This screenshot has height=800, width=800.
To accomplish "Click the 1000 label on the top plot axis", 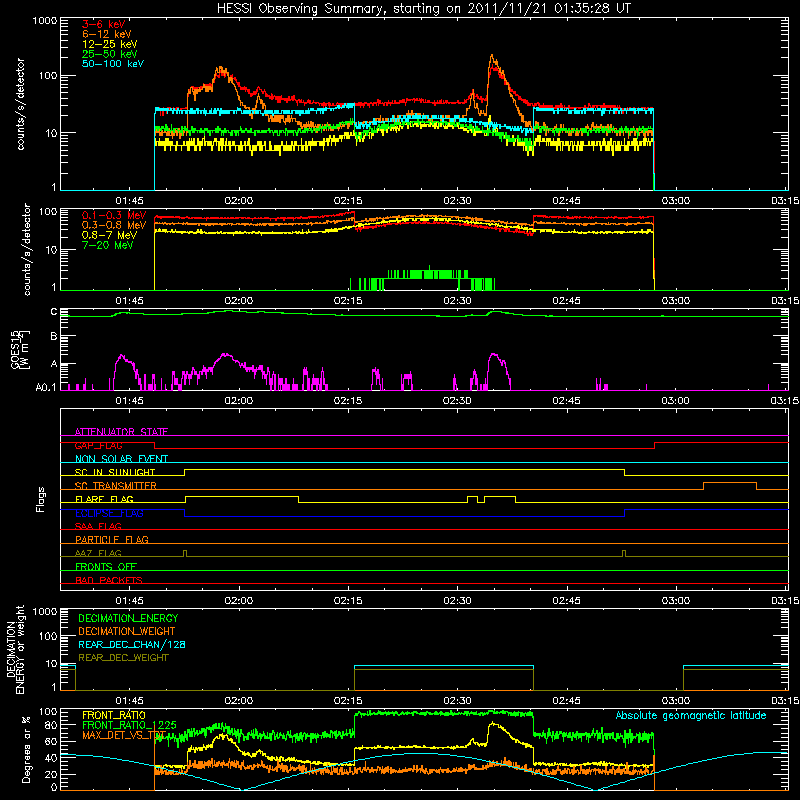I will point(44,21).
